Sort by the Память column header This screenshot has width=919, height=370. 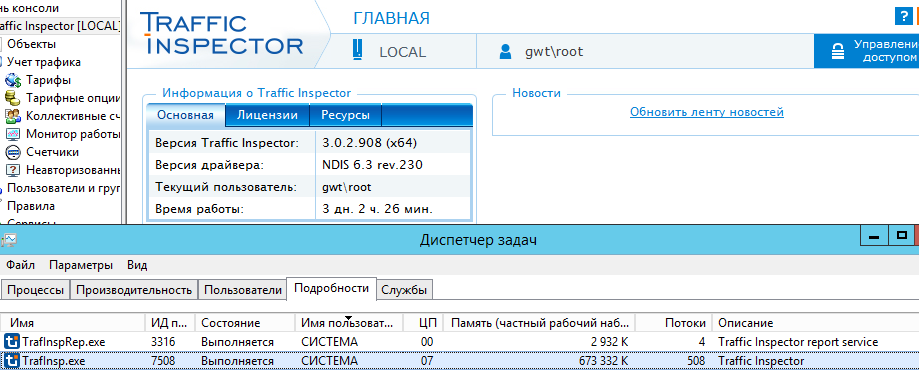point(539,323)
